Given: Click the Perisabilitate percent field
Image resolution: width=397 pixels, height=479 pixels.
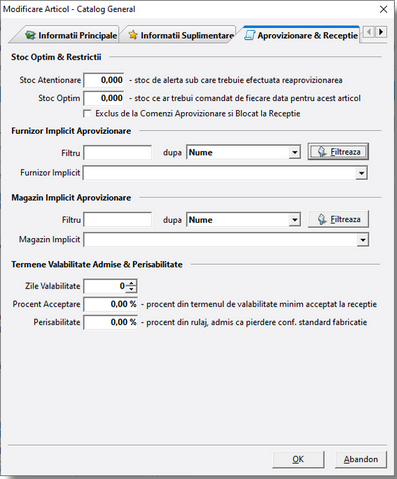Looking at the screenshot, I should [110, 322].
